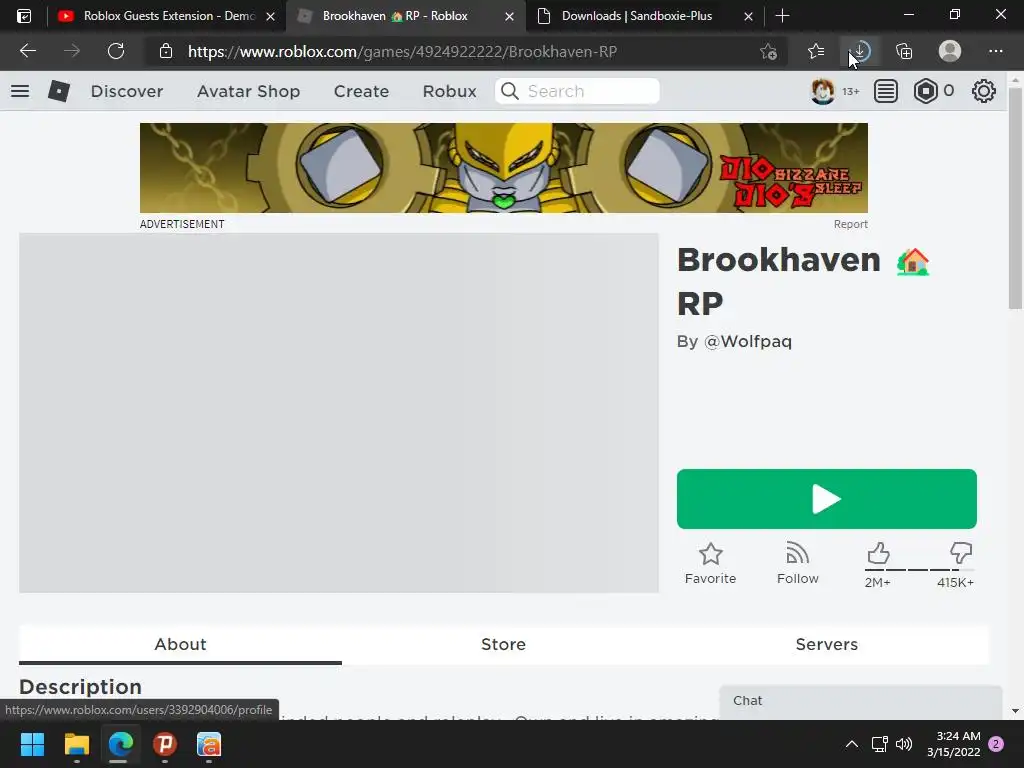Open the Roblox hamburger navigation menu

pos(20,91)
